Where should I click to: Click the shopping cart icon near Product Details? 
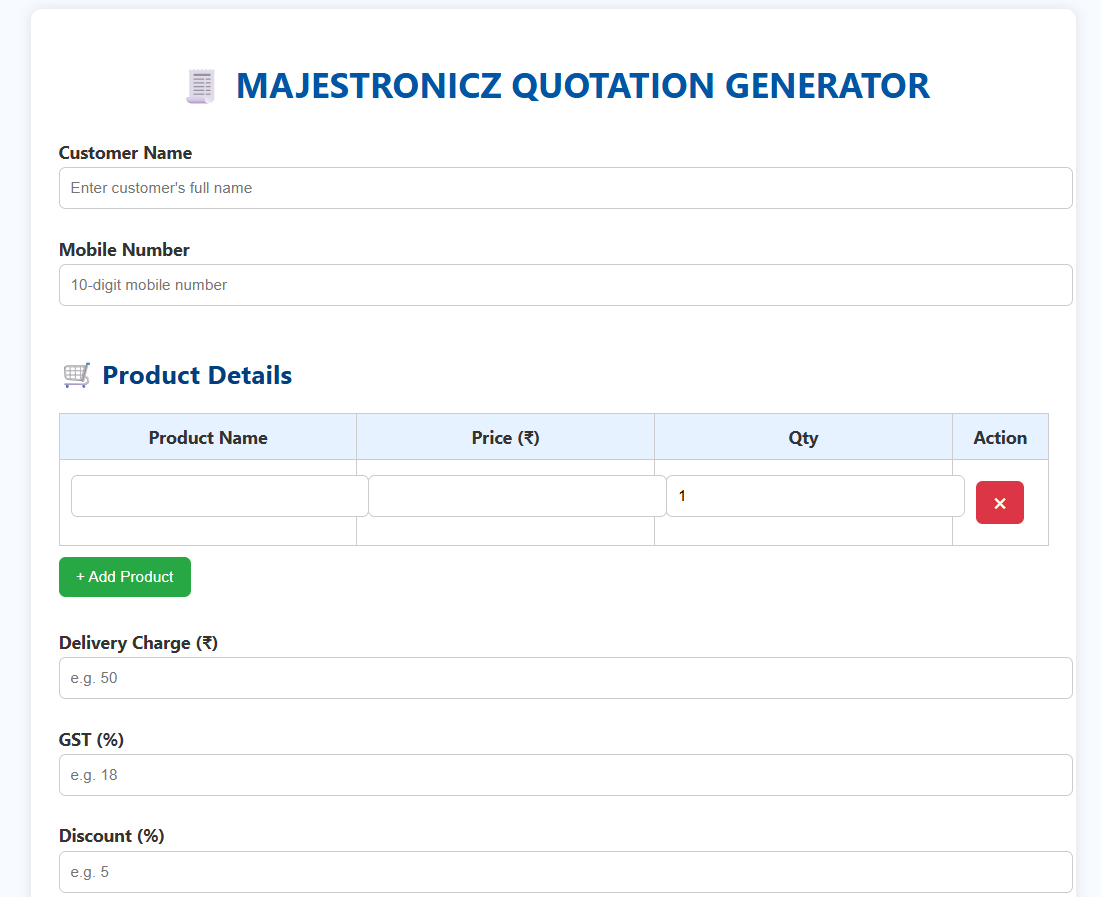coord(77,375)
